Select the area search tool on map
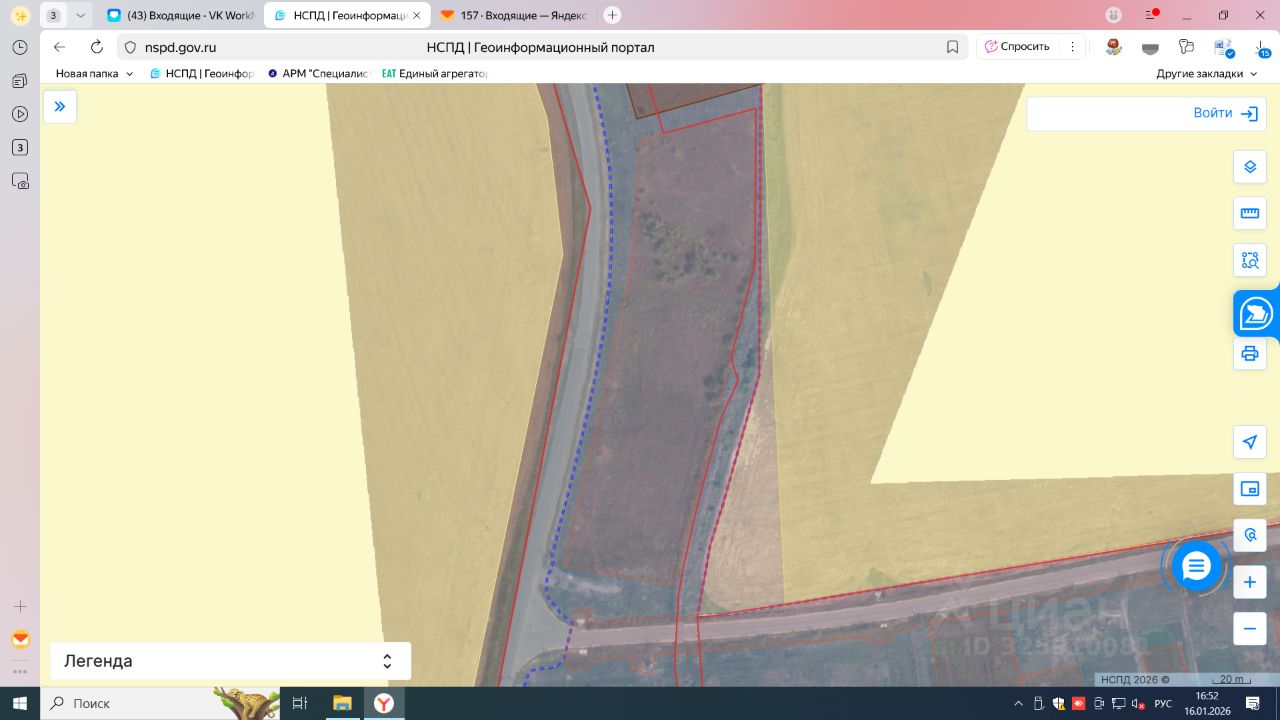This screenshot has height=720, width=1280. (x=1250, y=261)
